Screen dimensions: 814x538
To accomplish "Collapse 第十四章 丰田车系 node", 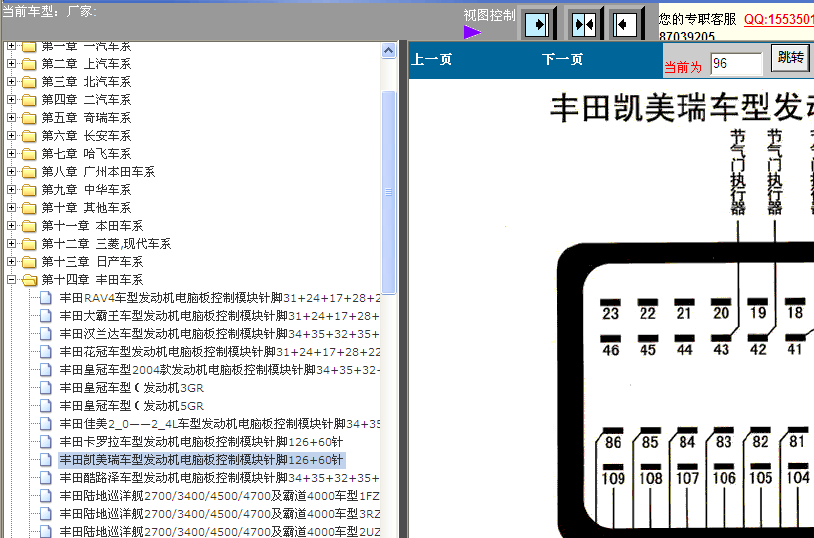I will (x=11, y=279).
